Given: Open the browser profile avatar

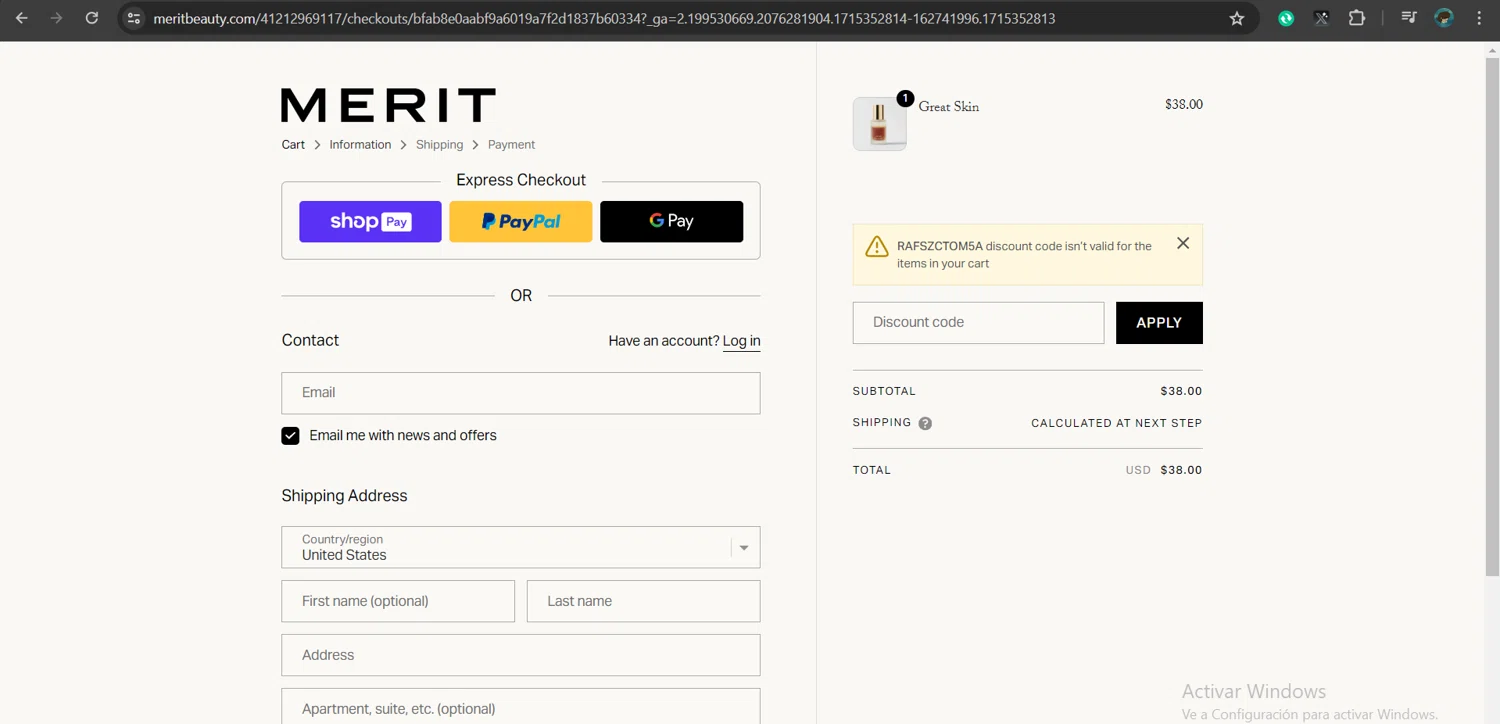Looking at the screenshot, I should (1444, 18).
